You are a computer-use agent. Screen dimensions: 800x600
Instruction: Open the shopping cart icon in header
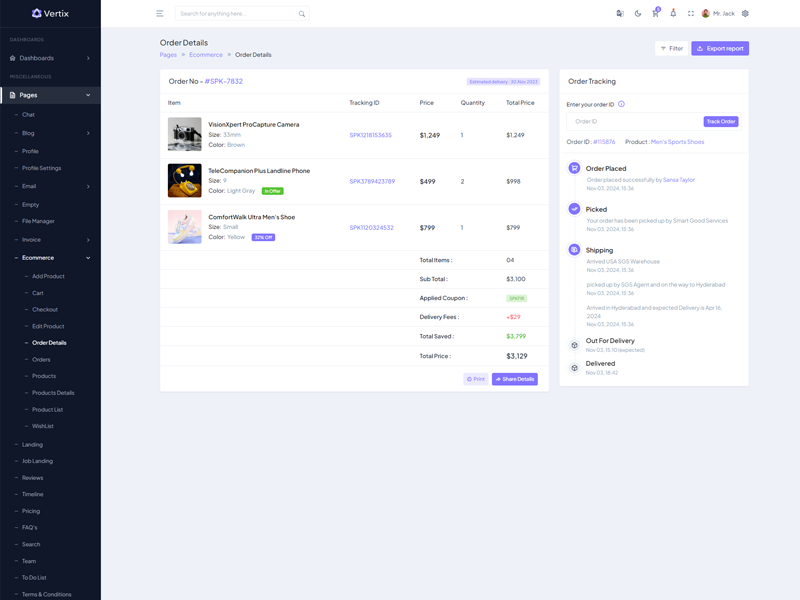tap(655, 14)
